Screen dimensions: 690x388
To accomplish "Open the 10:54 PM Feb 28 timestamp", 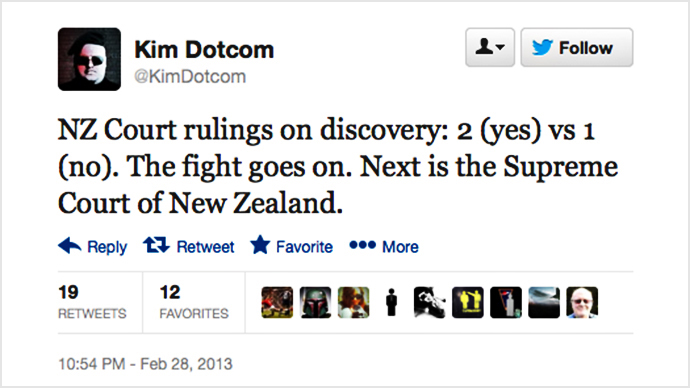I will [x=145, y=364].
